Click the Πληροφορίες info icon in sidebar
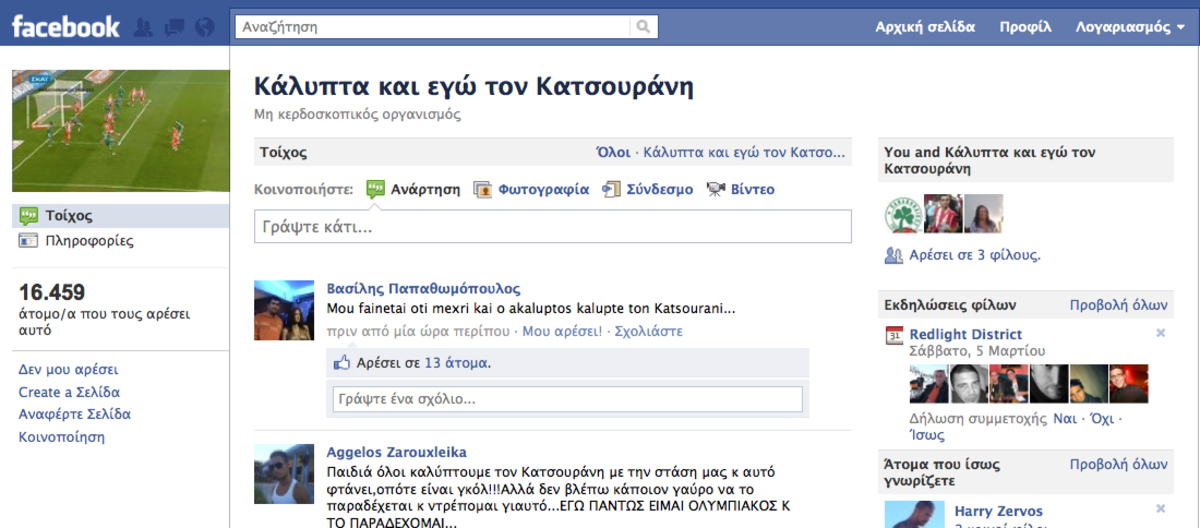Viewport: 1200px width, 528px height. tap(29, 240)
